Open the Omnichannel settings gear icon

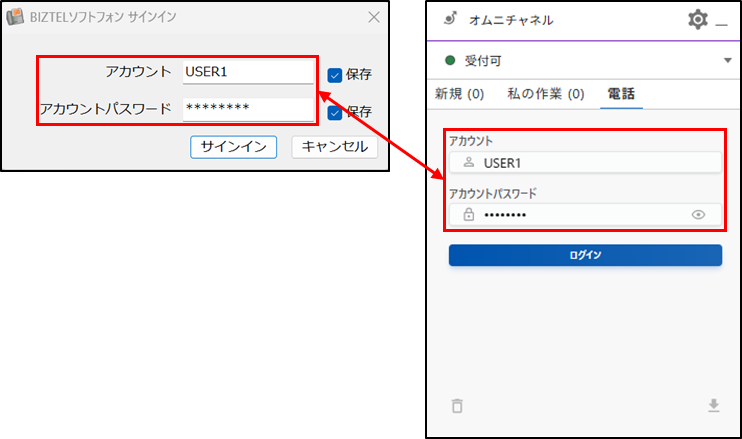pos(698,20)
